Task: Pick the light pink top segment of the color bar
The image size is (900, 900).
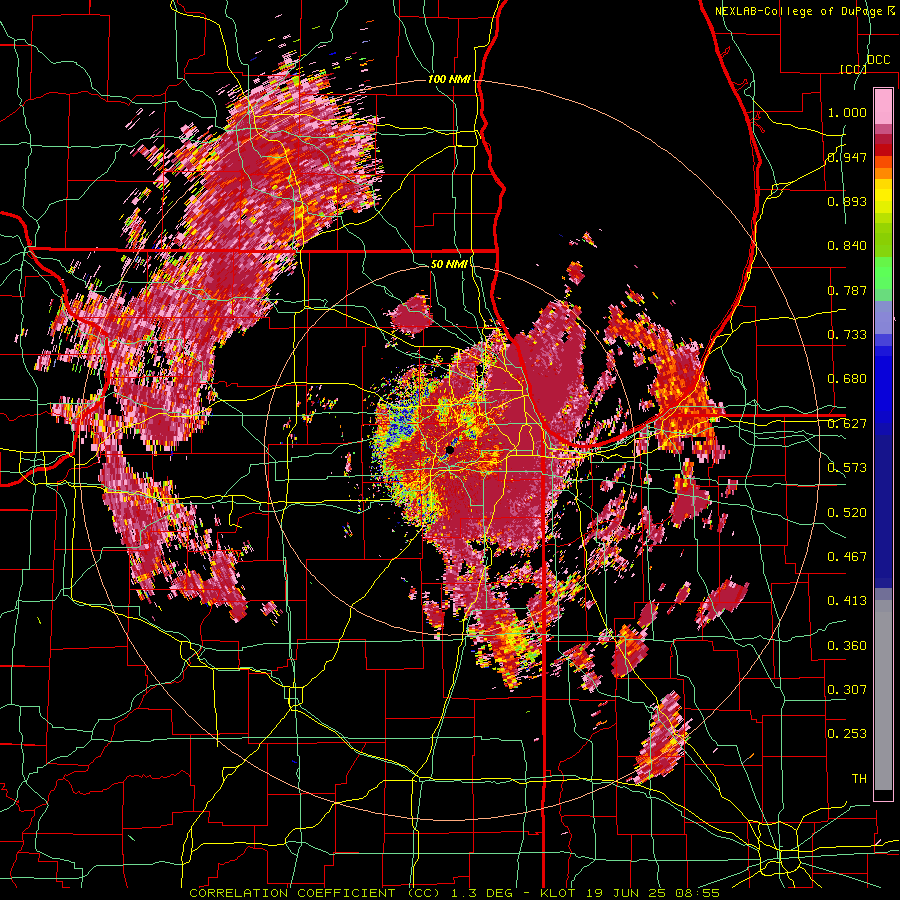Action: [x=883, y=107]
